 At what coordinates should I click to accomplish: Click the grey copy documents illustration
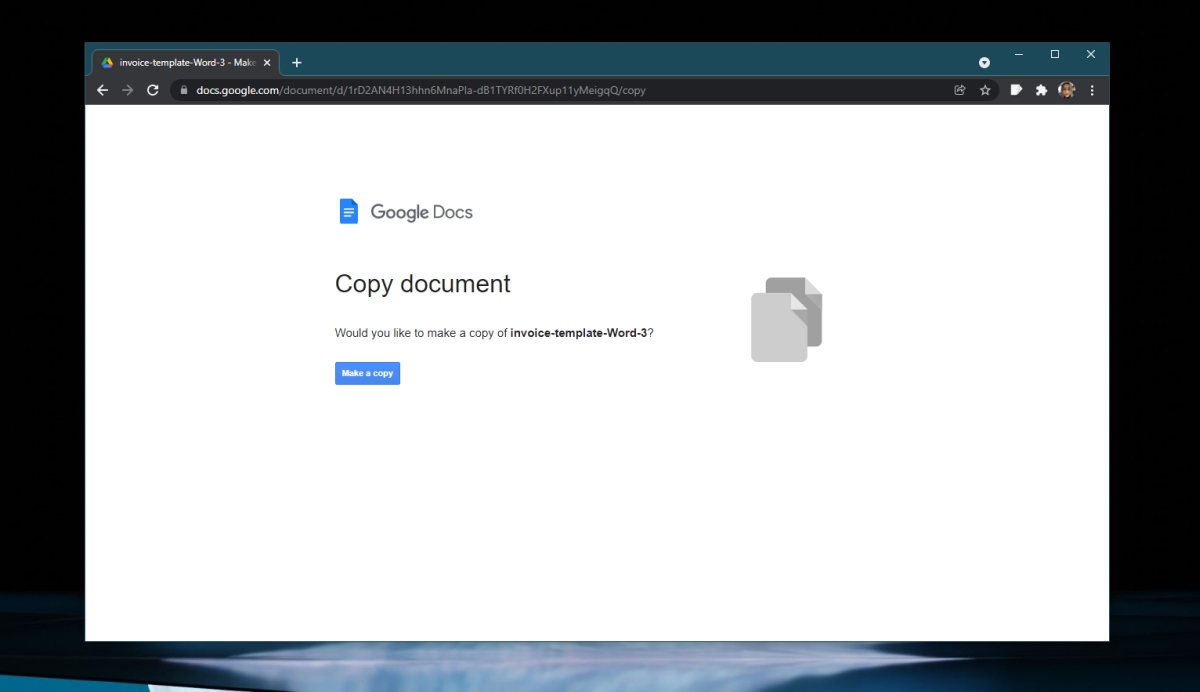[787, 319]
